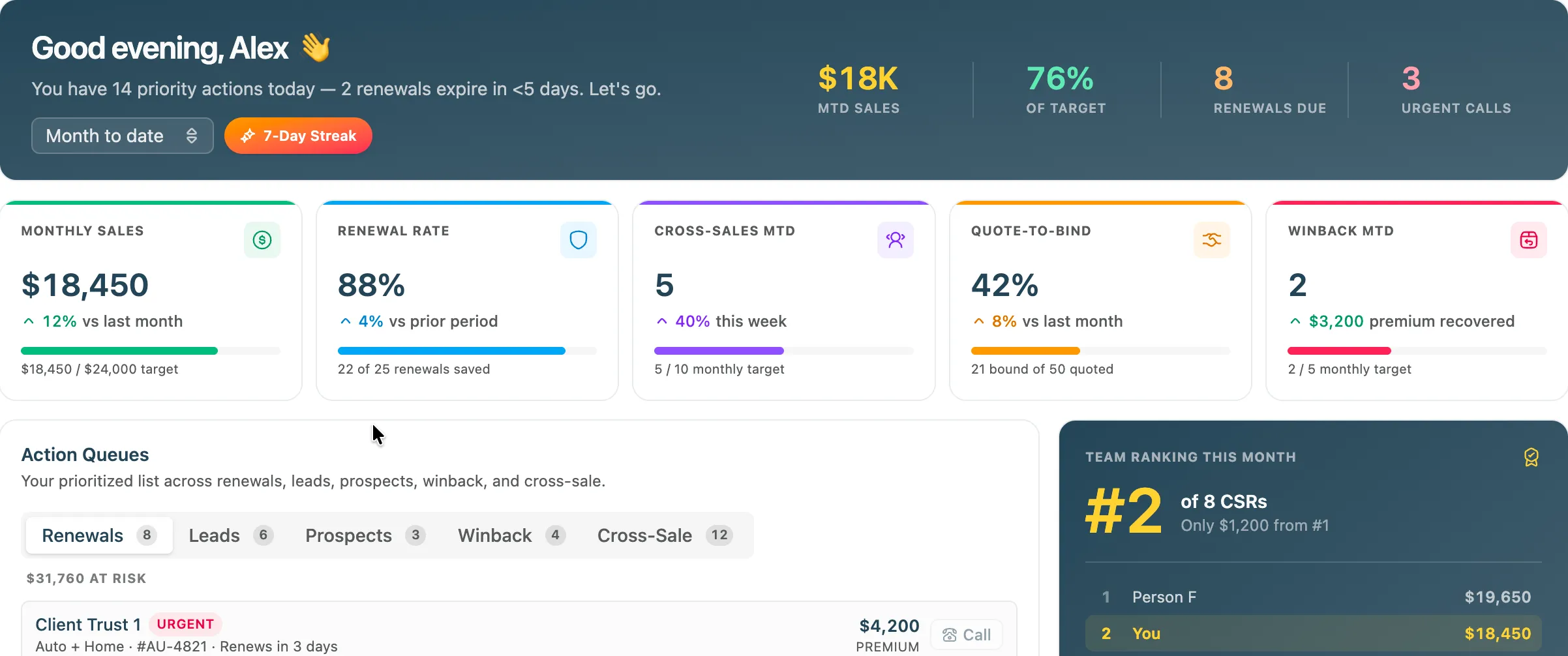1568x656 pixels.
Task: Click the Quote-to-Bind orange progress bar
Action: pos(1025,351)
